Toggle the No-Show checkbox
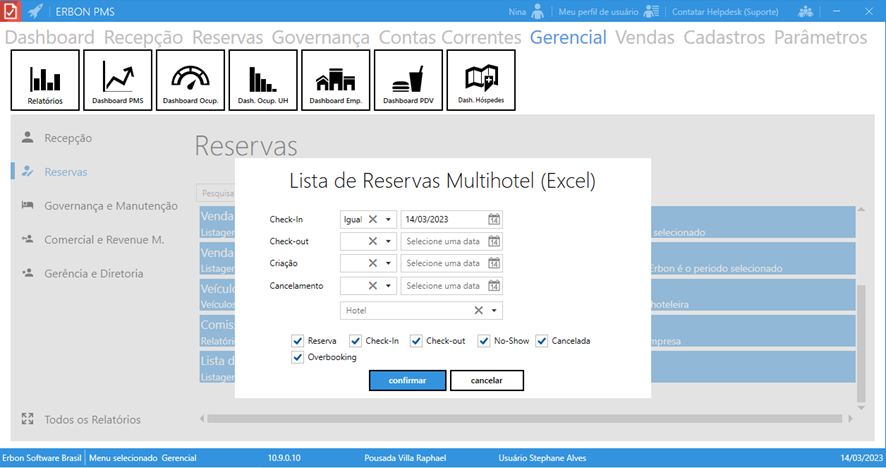Screen dimensions: 886x468 click(484, 341)
